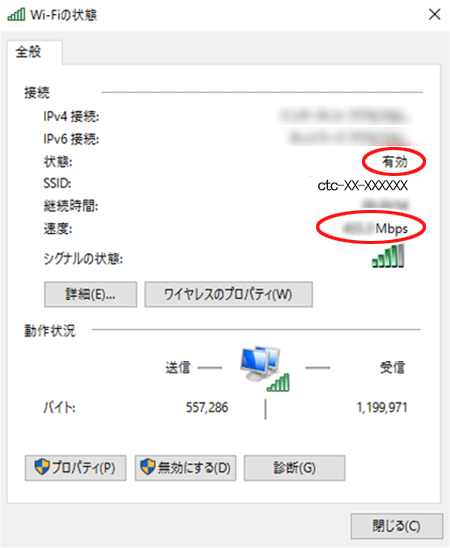Click the SSID value ctc-XX-XXXXXX

pyautogui.click(x=363, y=185)
